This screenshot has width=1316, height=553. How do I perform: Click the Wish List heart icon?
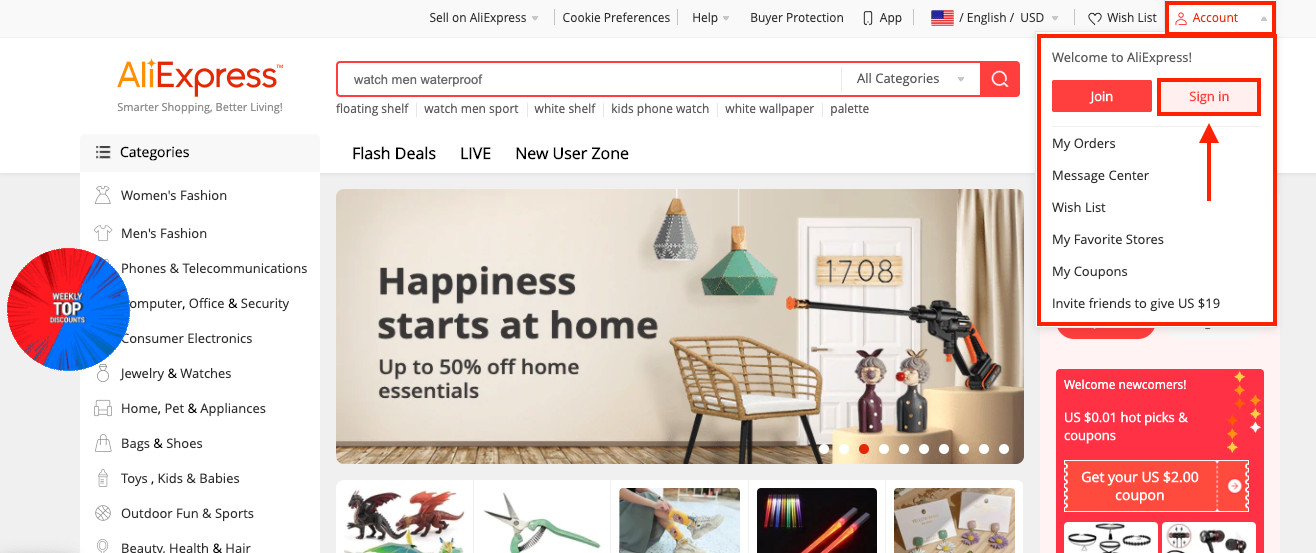click(1095, 18)
